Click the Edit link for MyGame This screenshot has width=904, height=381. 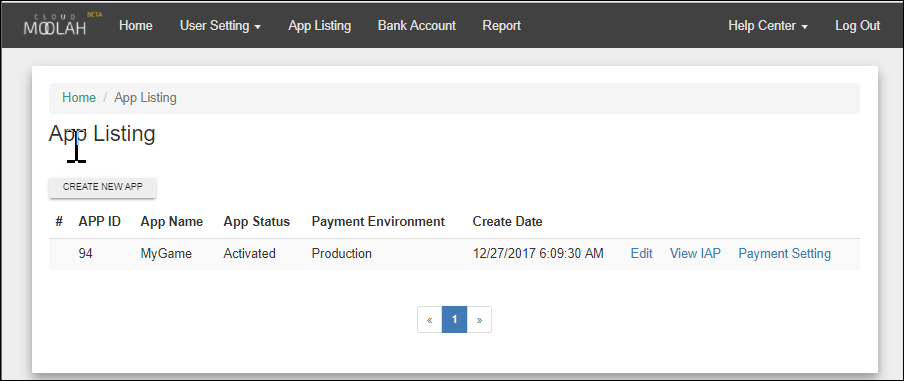point(641,253)
